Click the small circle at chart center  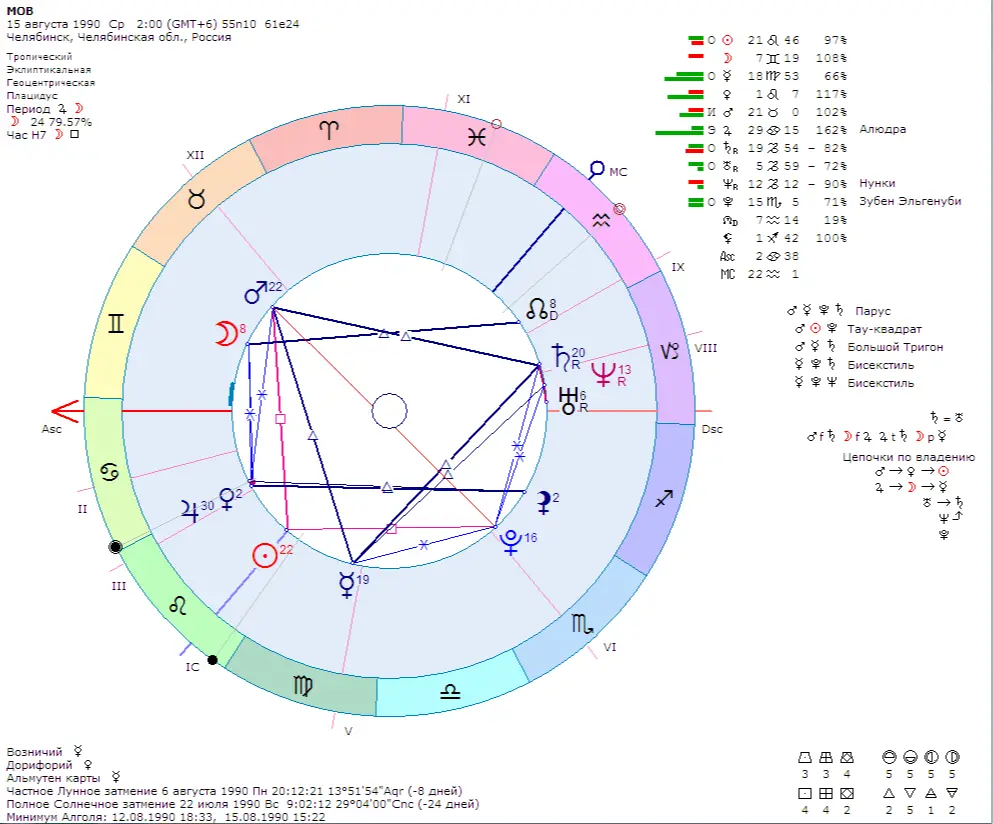[389, 411]
